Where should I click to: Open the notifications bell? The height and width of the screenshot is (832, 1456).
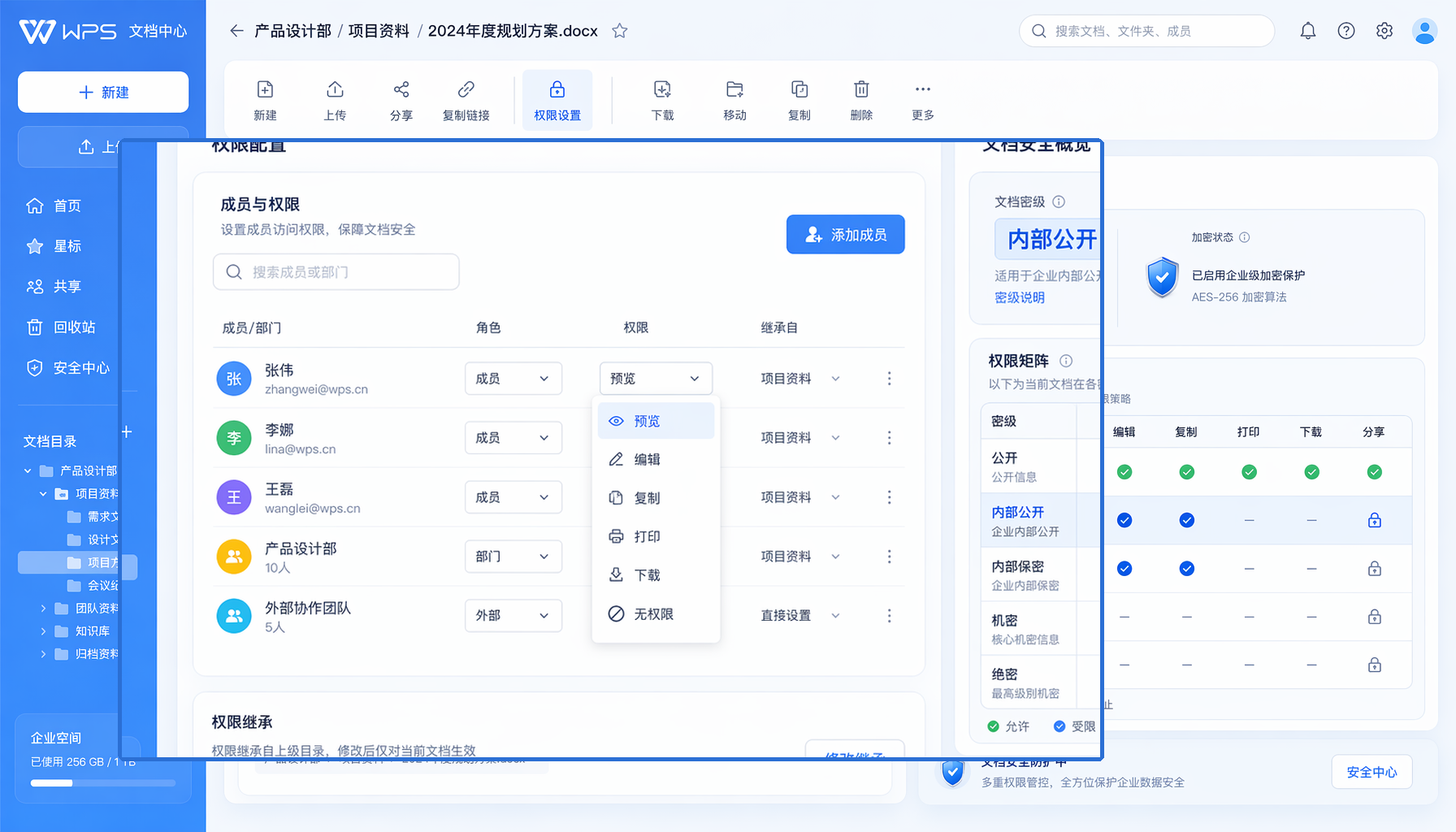pos(1308,31)
